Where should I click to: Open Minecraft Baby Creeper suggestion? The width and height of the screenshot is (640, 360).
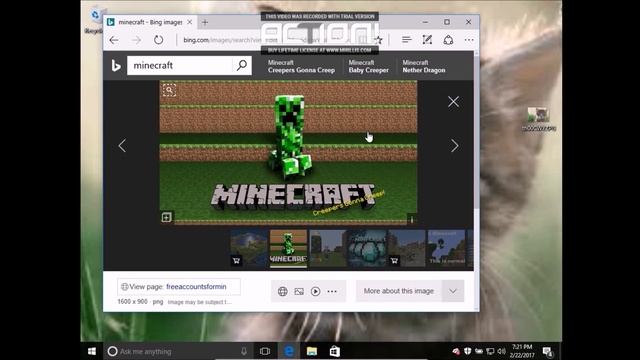tap(369, 67)
